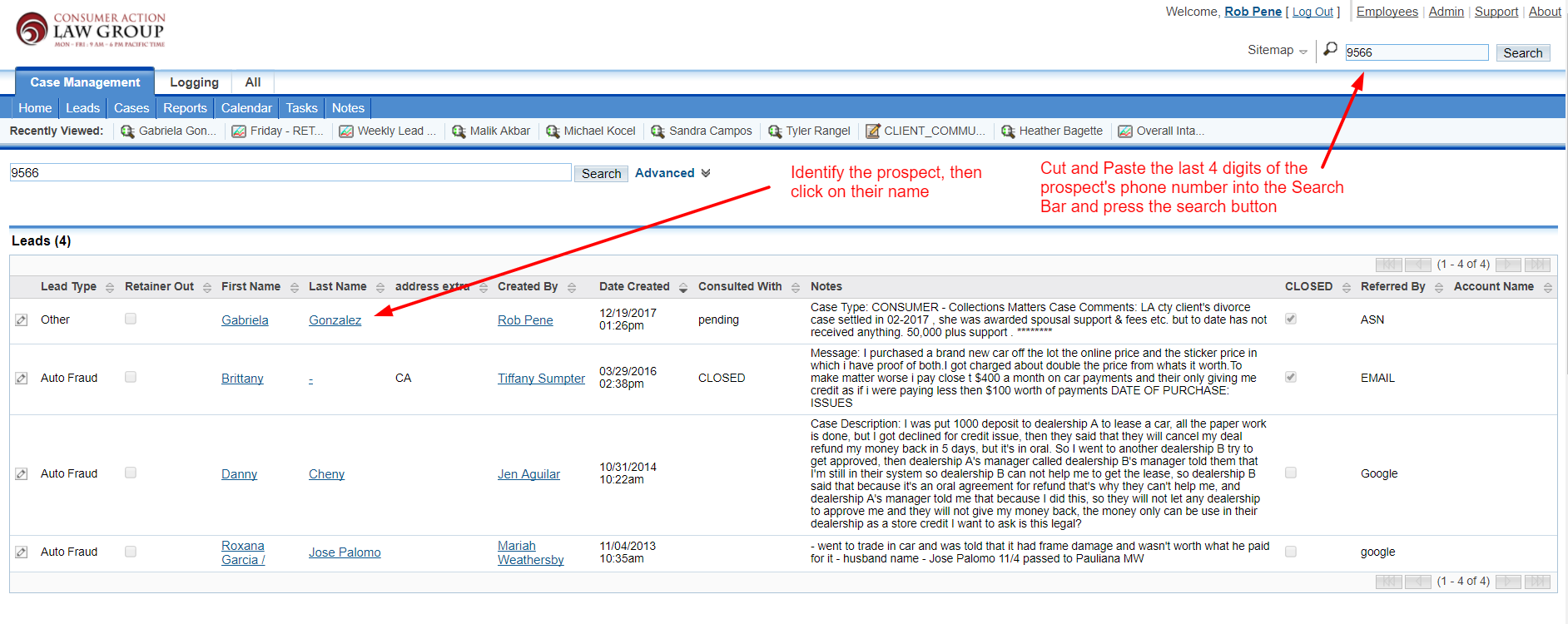1568x624 pixels.
Task: Sort leads by Lead Type column arrows
Action: [x=110, y=288]
